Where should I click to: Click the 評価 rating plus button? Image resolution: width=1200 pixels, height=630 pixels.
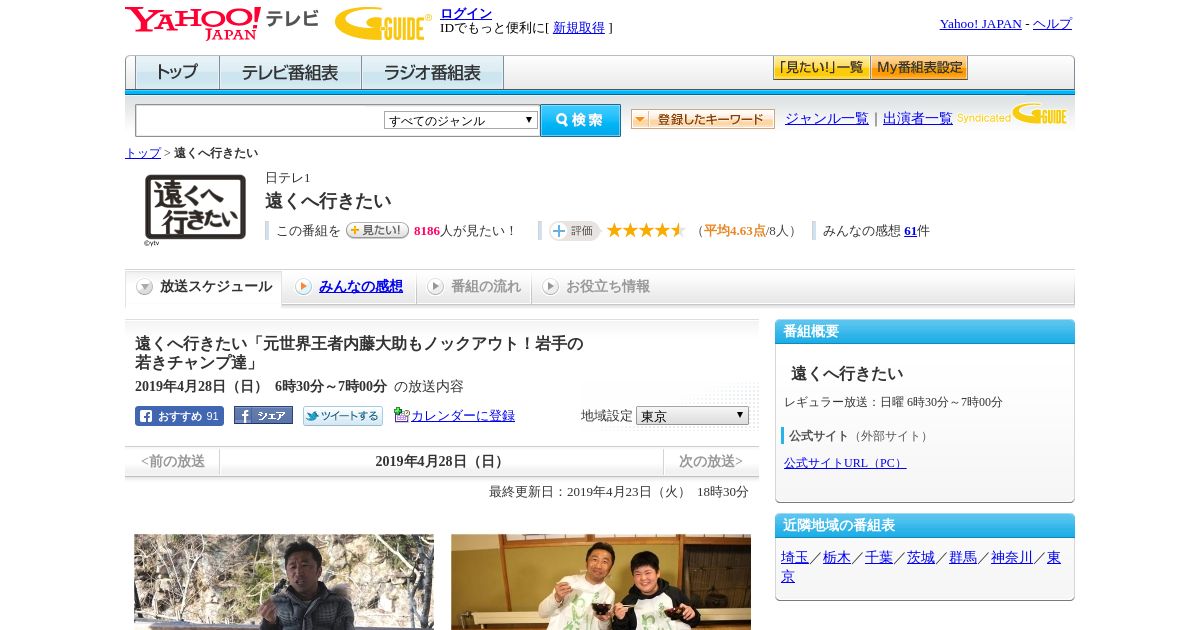pyautogui.click(x=574, y=231)
